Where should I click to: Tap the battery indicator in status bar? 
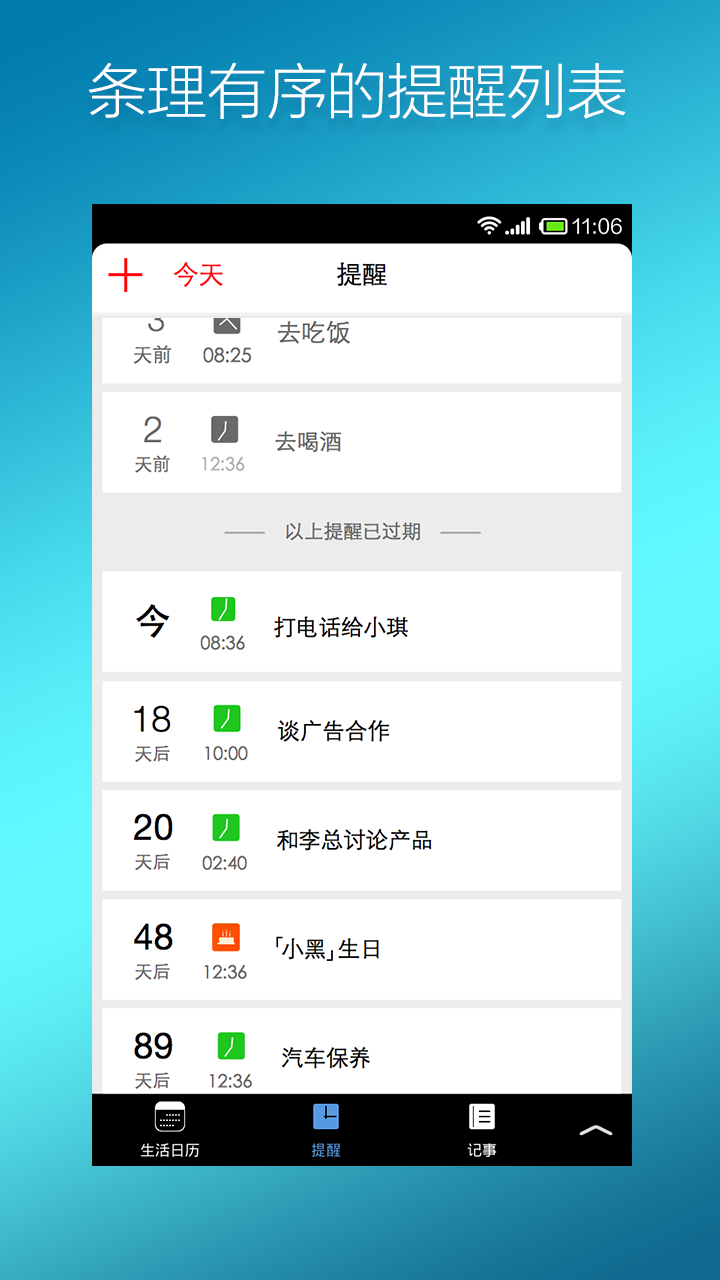click(x=553, y=226)
